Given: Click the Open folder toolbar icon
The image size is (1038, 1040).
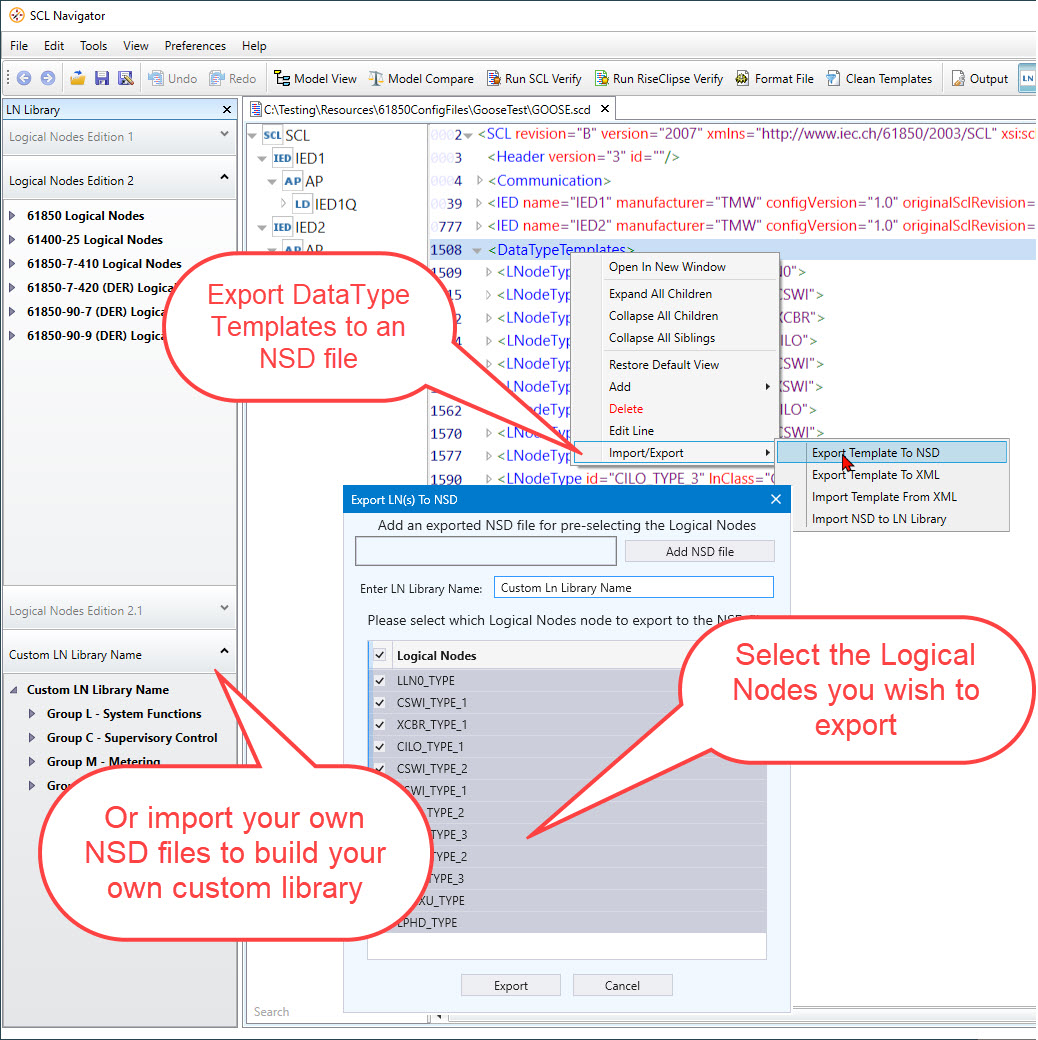Looking at the screenshot, I should click(x=77, y=78).
